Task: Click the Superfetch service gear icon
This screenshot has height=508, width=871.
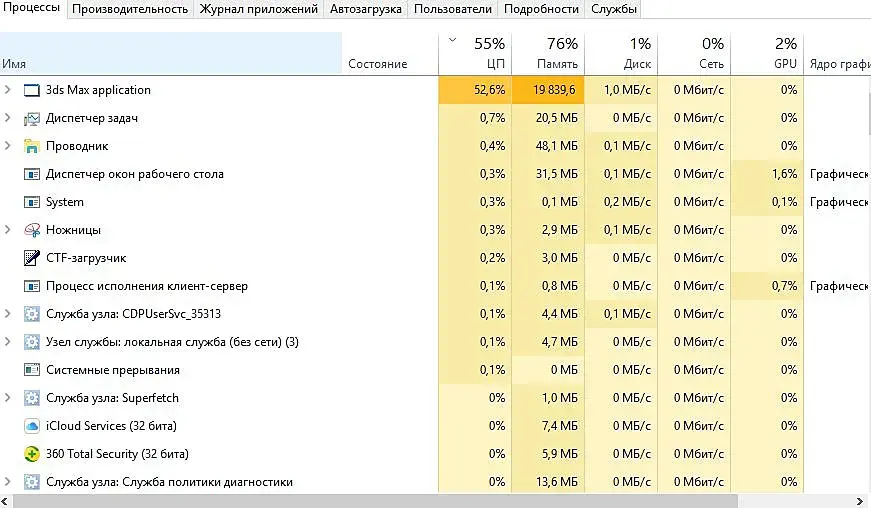Action: pos(32,398)
